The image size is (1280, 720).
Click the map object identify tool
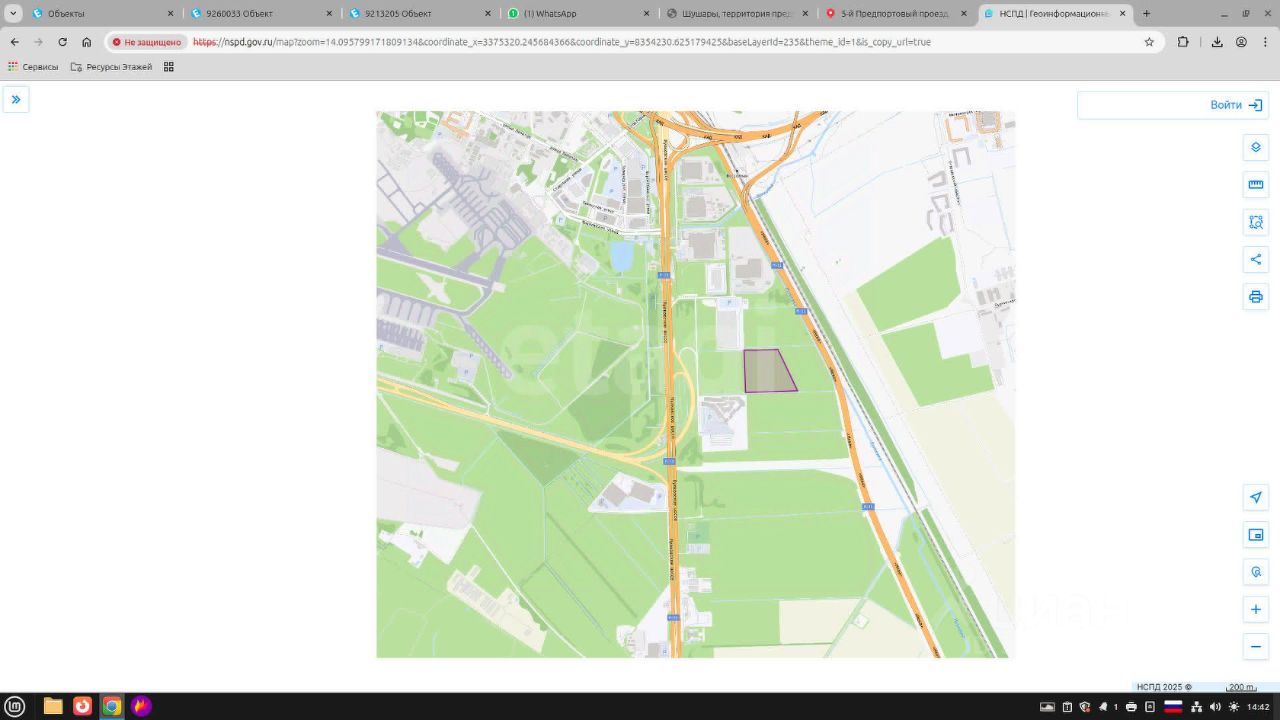pyautogui.click(x=1255, y=572)
